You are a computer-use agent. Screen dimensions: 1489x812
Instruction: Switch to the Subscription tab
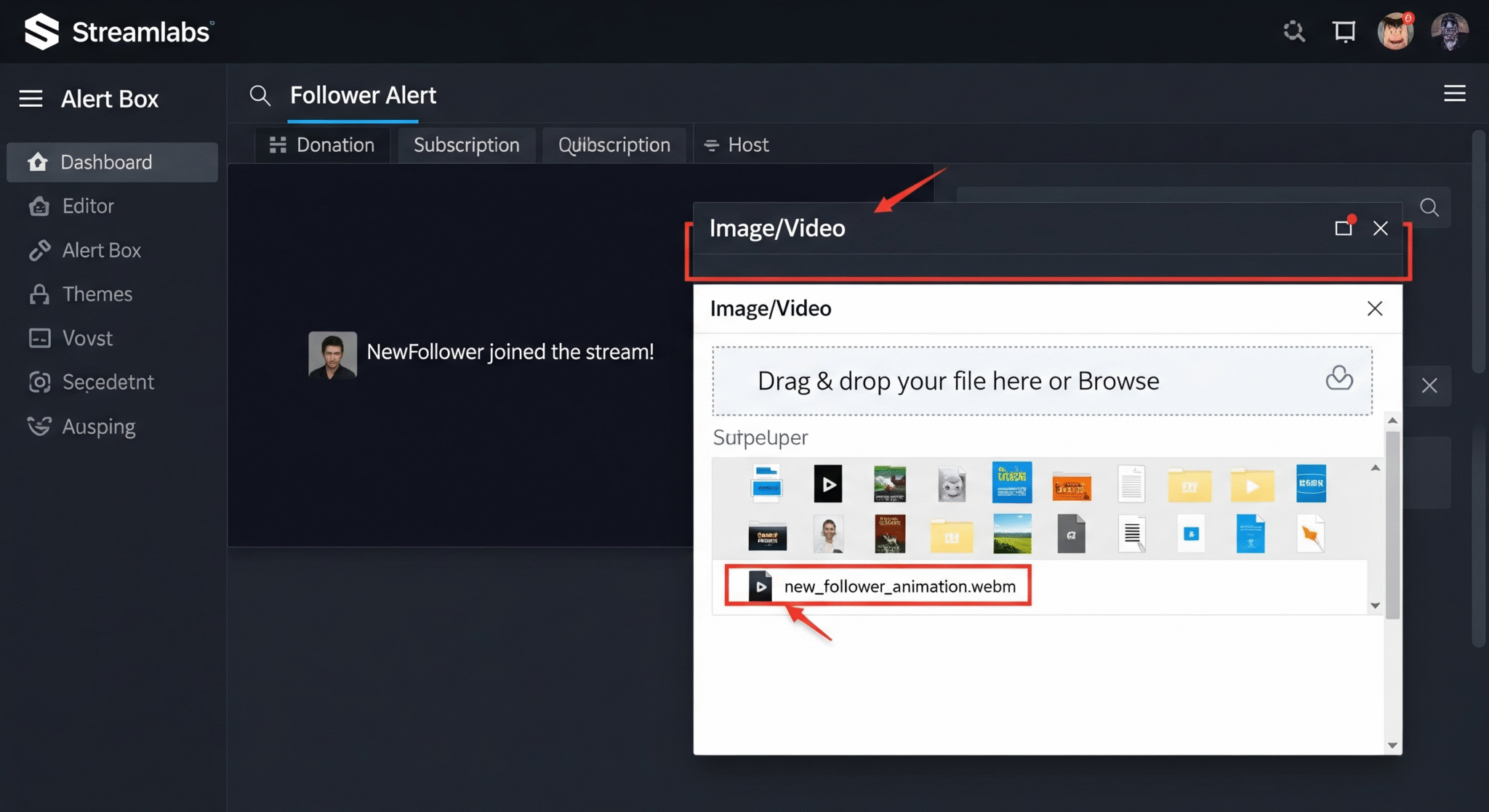pos(466,145)
